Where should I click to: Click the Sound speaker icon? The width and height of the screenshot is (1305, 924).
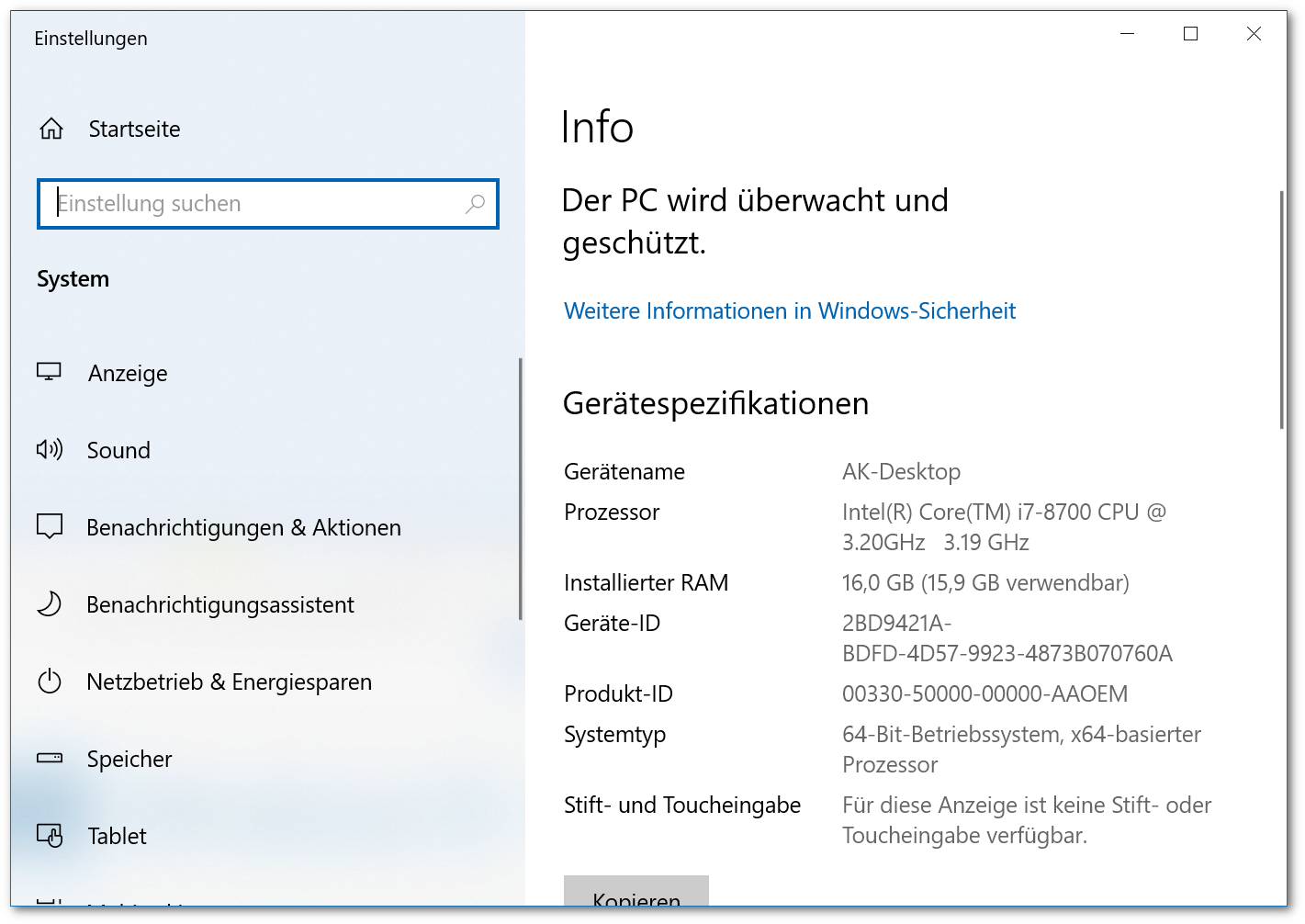click(49, 449)
